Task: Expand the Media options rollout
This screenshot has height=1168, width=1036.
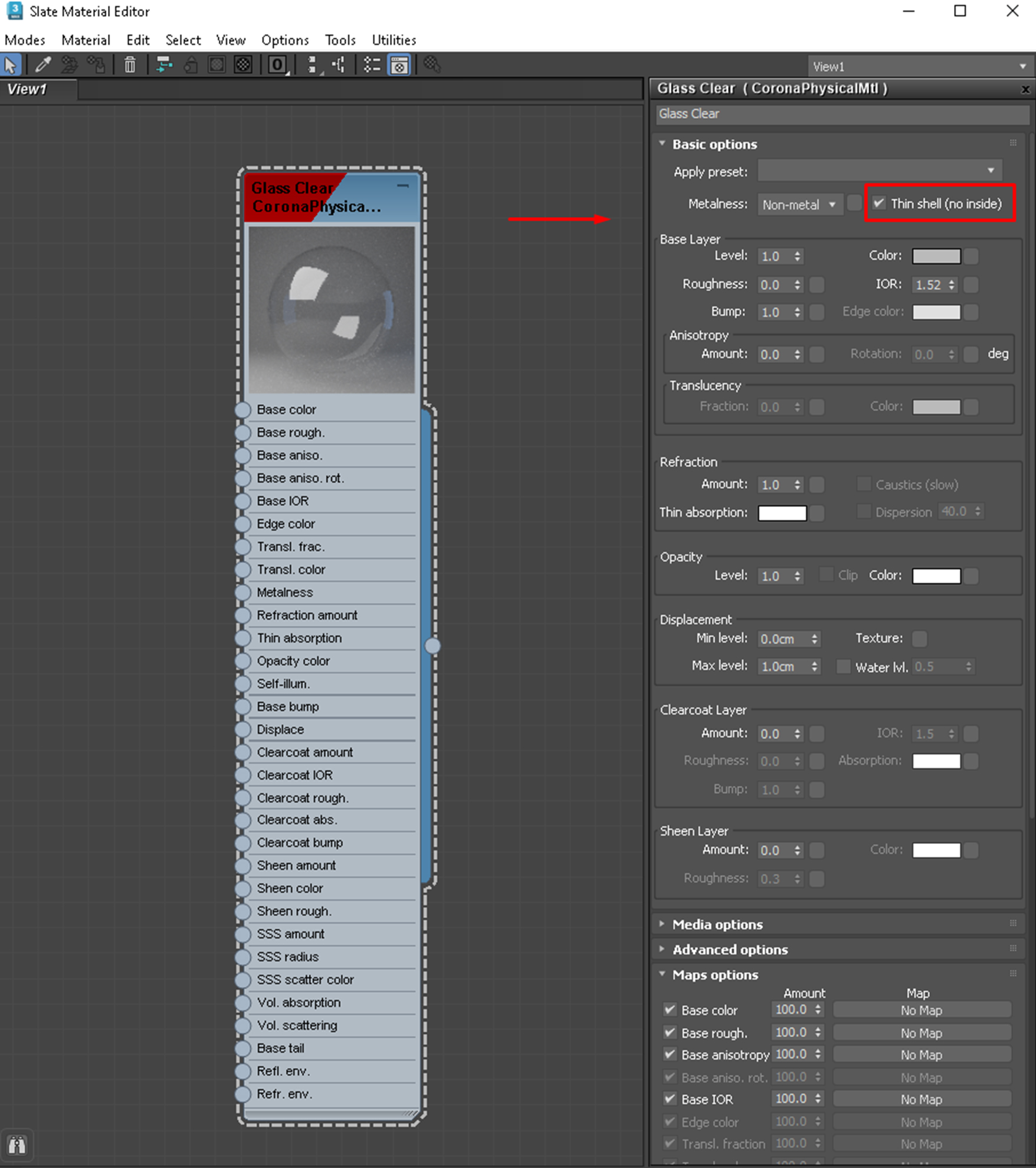Action: 717,924
